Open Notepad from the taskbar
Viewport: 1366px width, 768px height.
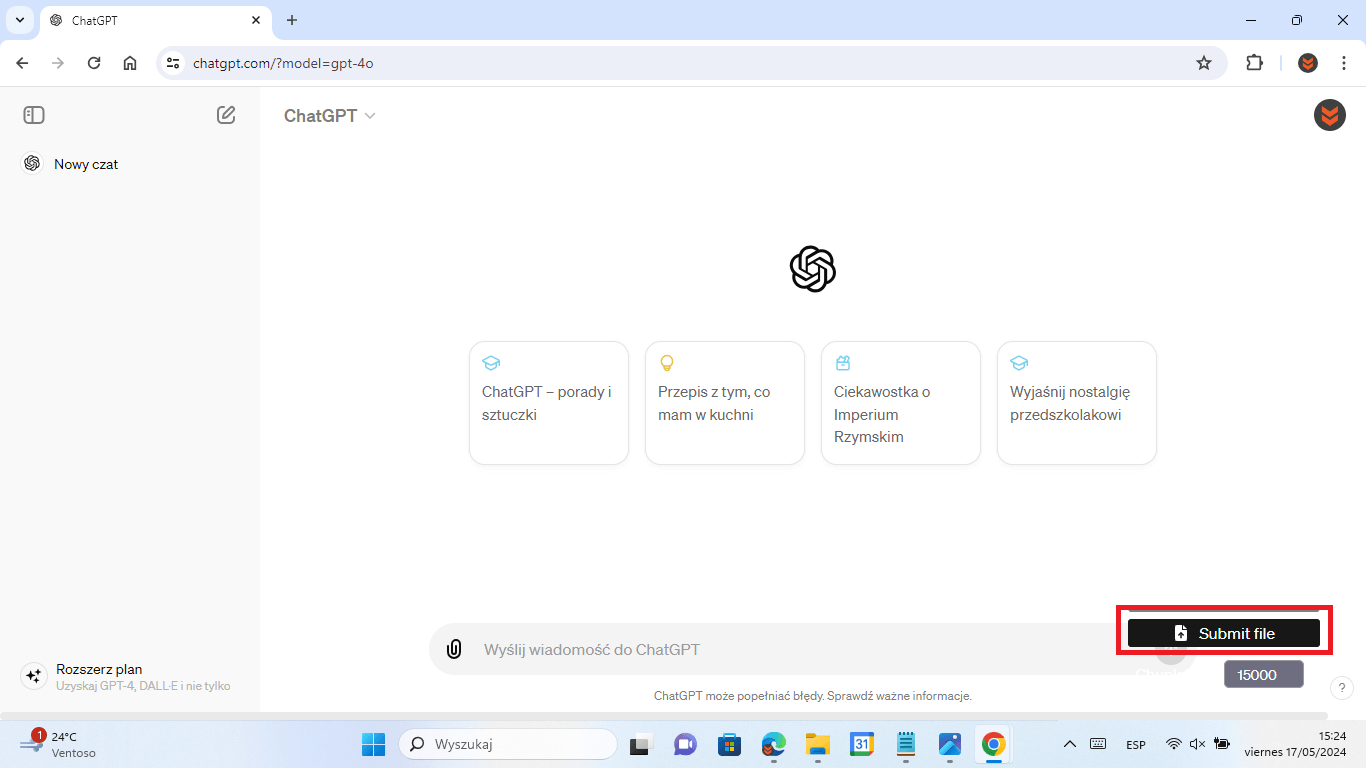point(906,744)
